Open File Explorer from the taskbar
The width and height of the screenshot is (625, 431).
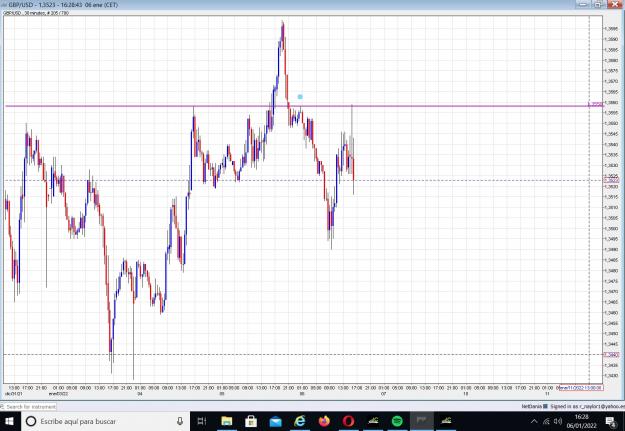(227, 421)
